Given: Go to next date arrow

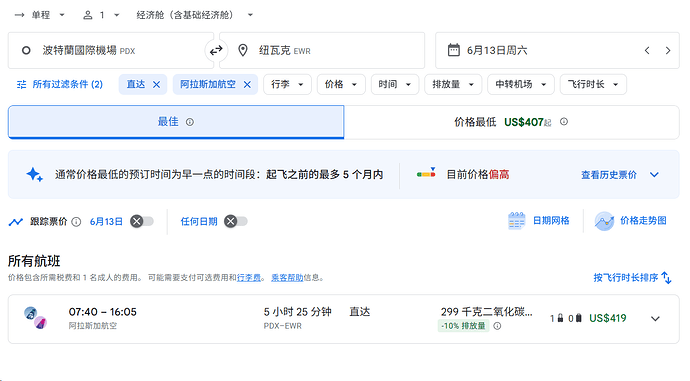Looking at the screenshot, I should click(668, 51).
